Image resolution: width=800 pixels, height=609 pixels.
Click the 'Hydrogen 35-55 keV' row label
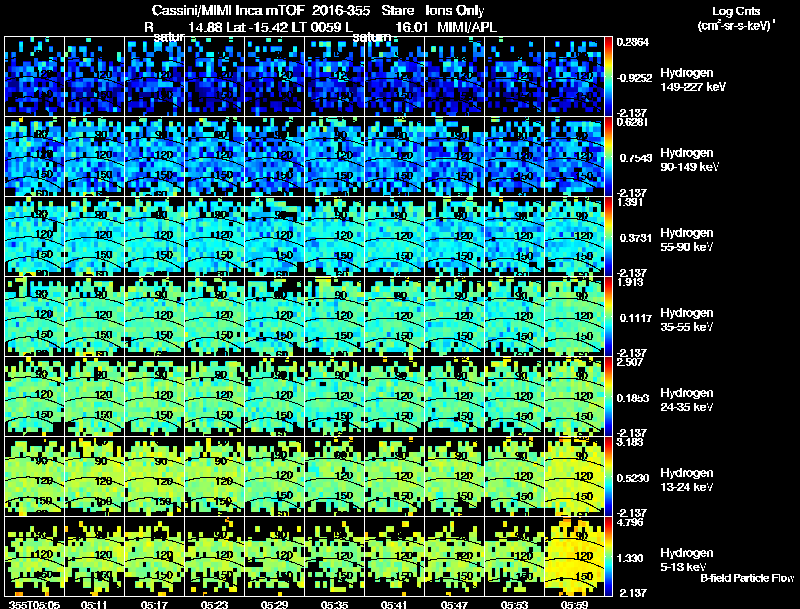point(687,320)
